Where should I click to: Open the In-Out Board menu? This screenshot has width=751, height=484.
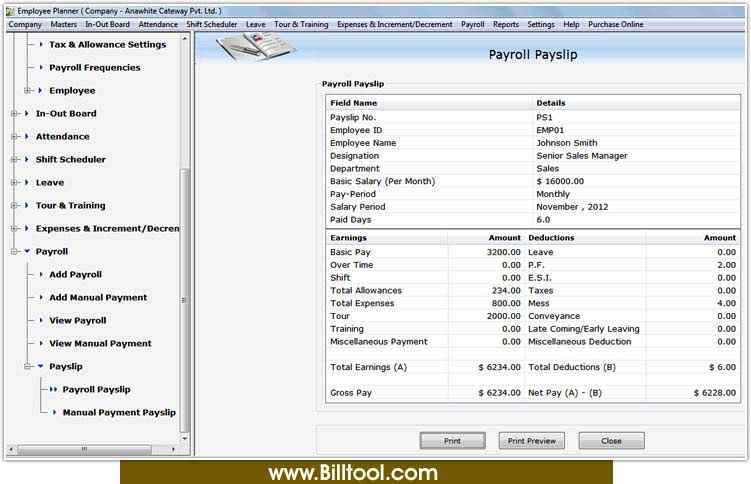pyautogui.click(x=107, y=24)
